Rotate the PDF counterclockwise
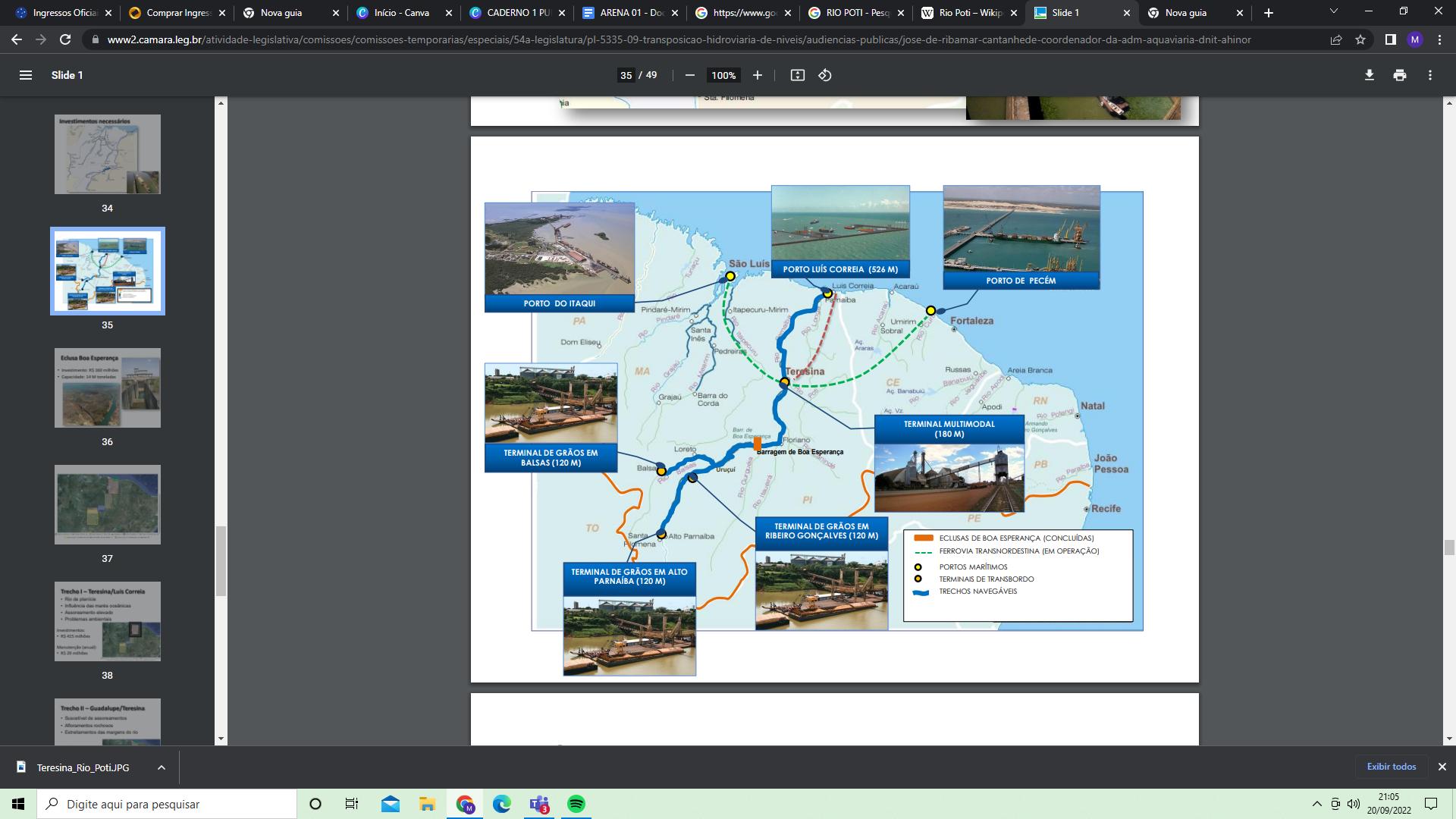 pyautogui.click(x=825, y=75)
